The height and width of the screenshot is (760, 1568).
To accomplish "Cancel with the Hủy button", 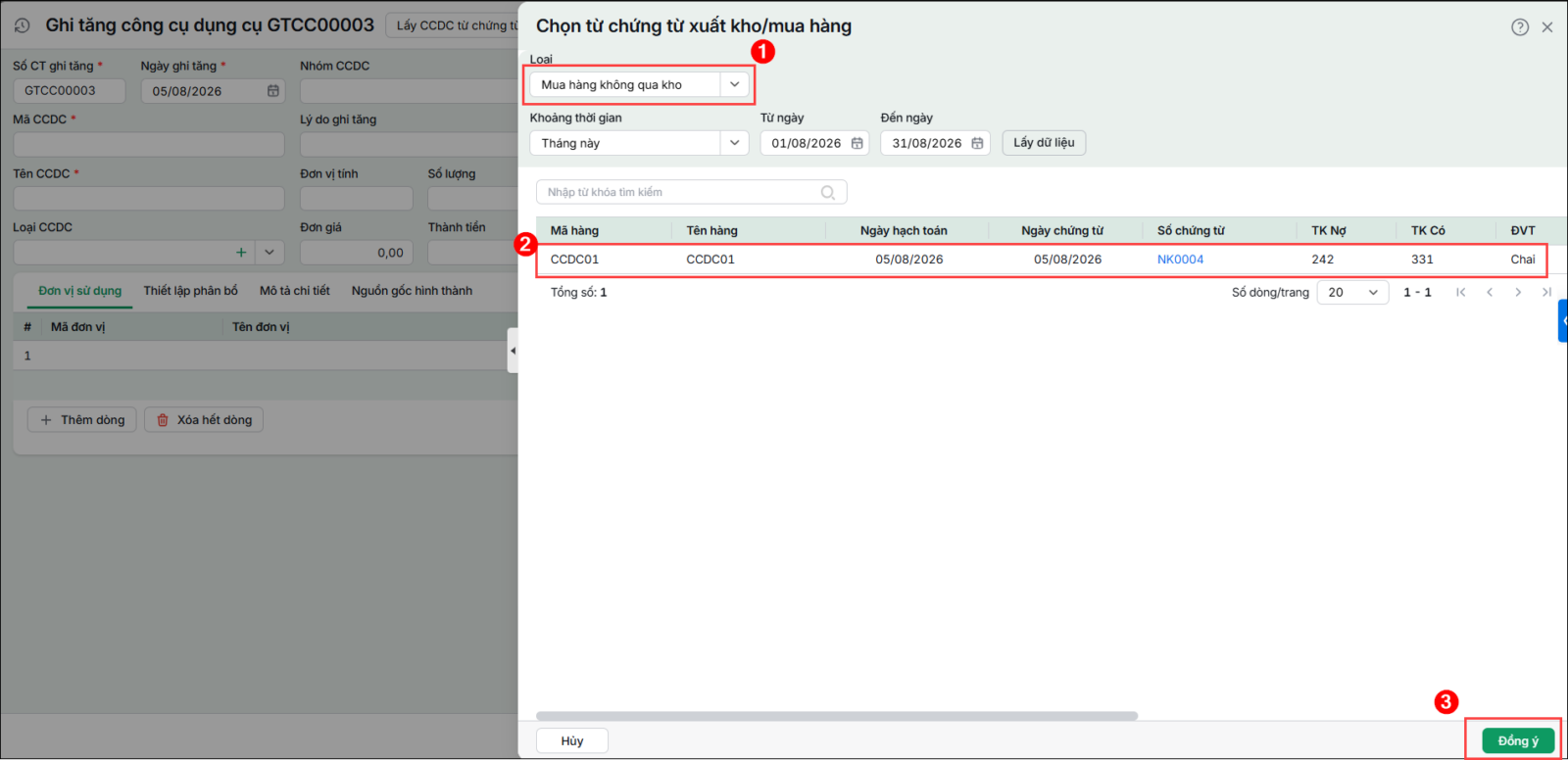I will 572,741.
